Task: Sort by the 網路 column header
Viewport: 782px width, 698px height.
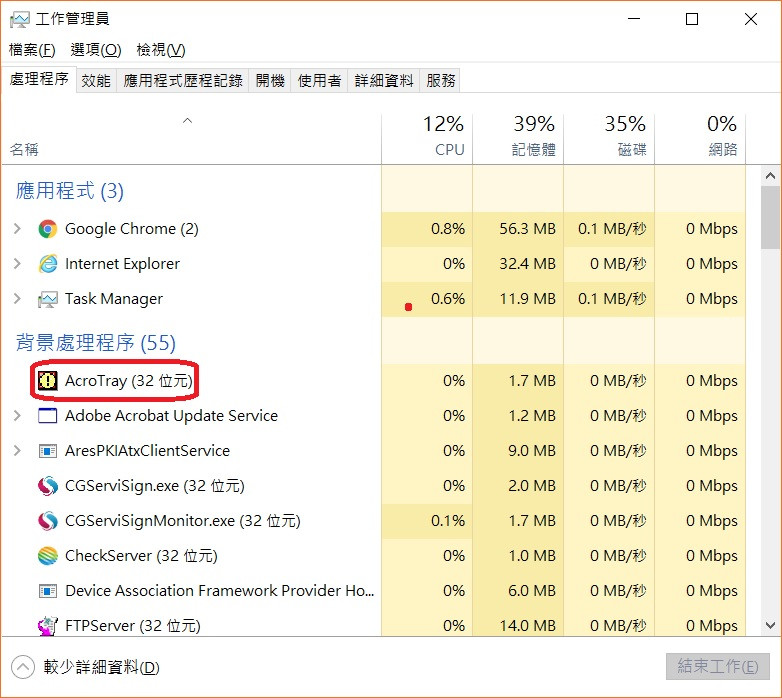Action: 700,139
